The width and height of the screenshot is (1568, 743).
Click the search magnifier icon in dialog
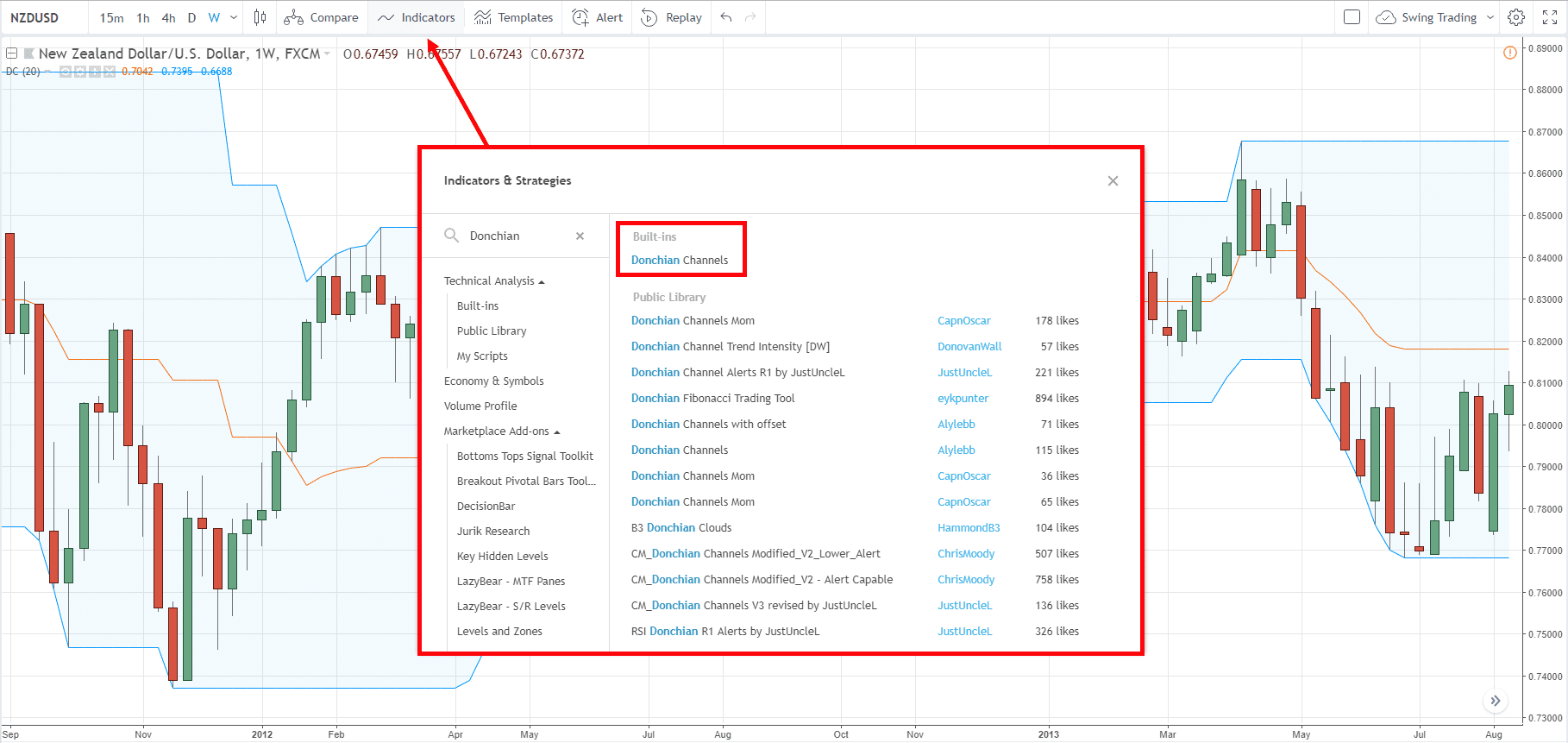451,235
